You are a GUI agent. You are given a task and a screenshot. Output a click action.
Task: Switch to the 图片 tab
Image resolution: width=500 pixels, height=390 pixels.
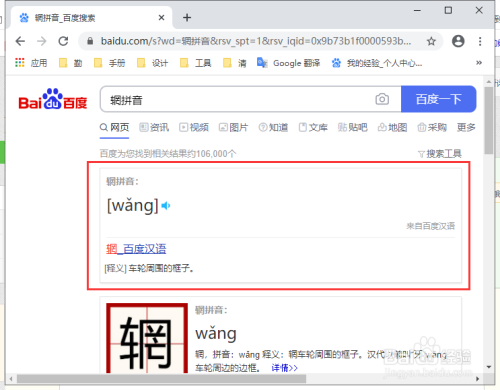pos(233,127)
